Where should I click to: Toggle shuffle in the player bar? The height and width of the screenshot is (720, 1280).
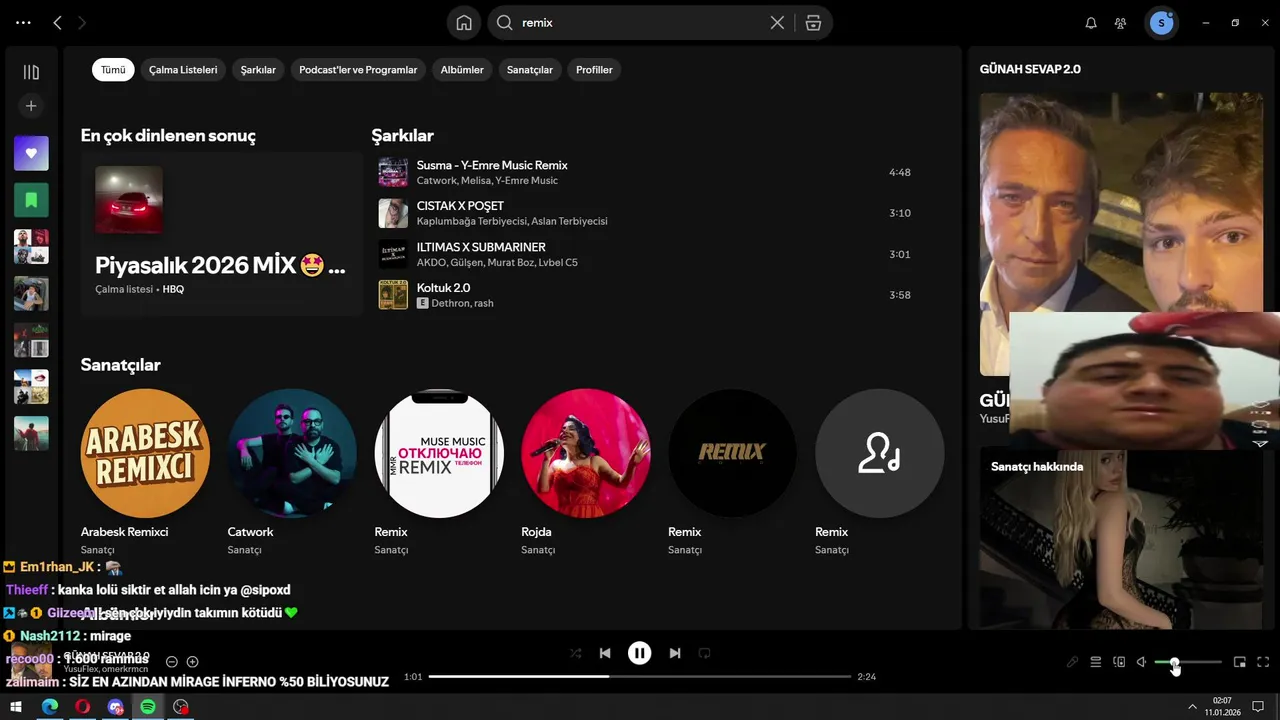point(575,653)
